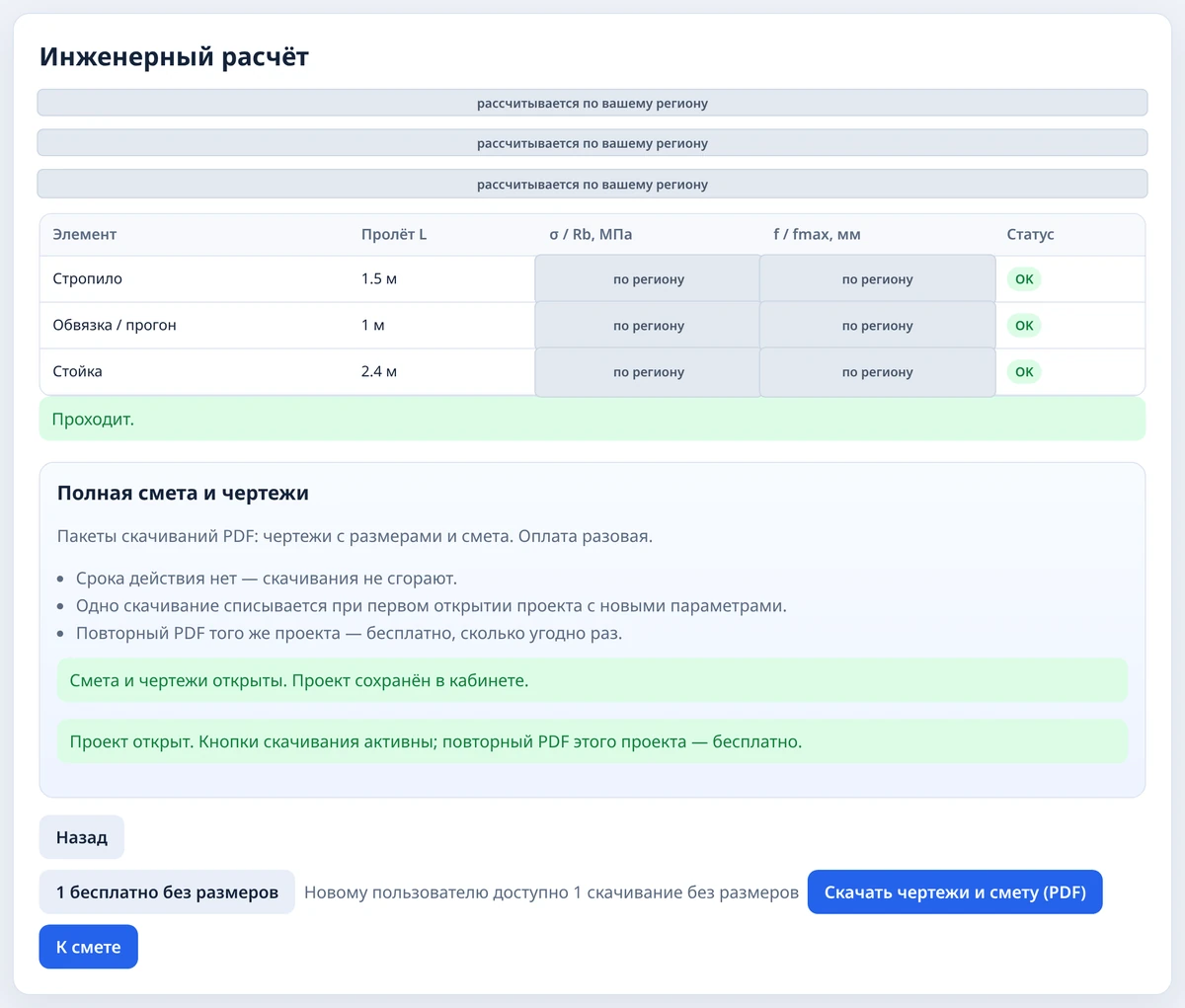Click Срока действия нет bullet text

point(267,579)
